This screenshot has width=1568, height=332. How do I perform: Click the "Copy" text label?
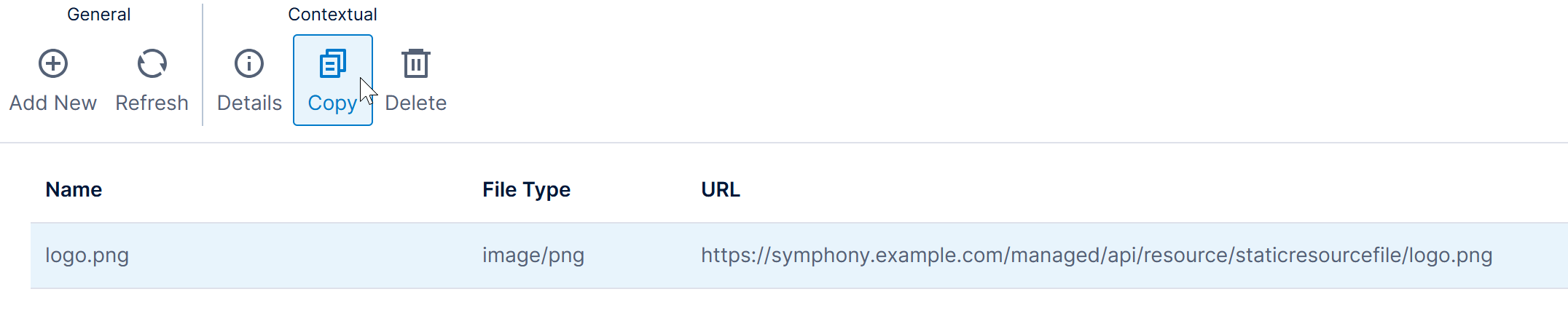(x=332, y=103)
